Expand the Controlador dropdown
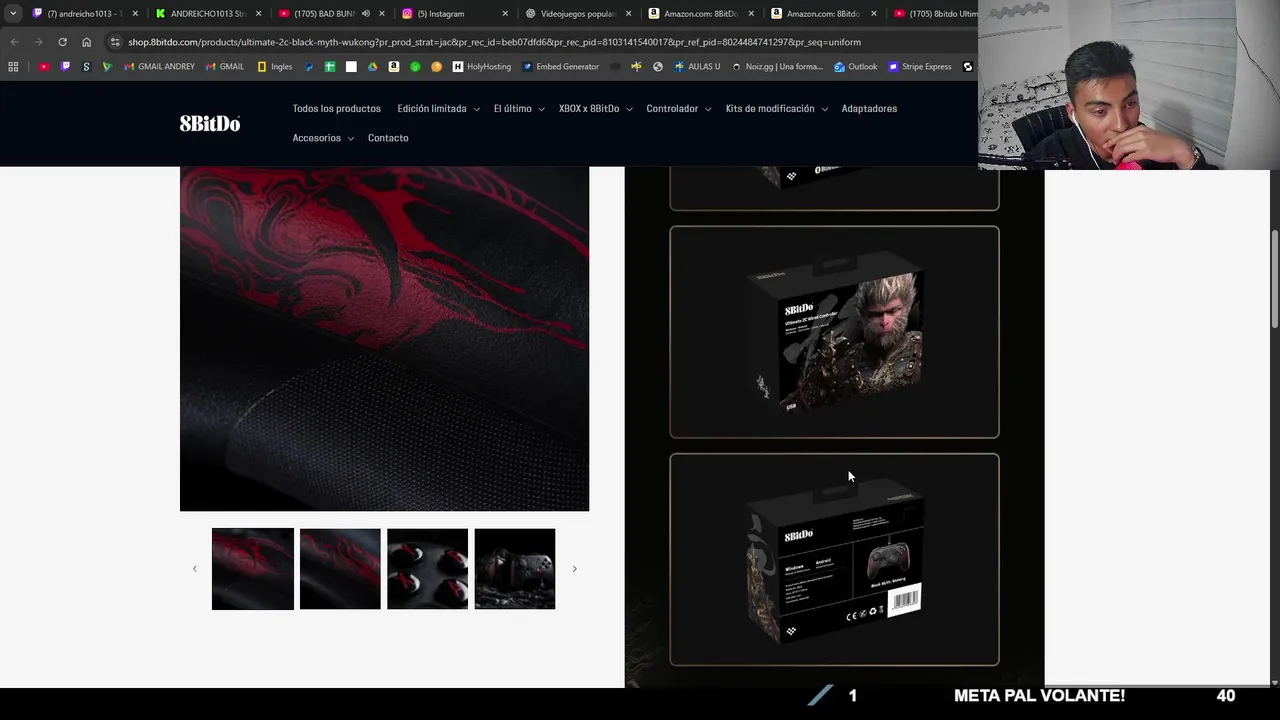This screenshot has height=720, width=1280. (x=679, y=108)
